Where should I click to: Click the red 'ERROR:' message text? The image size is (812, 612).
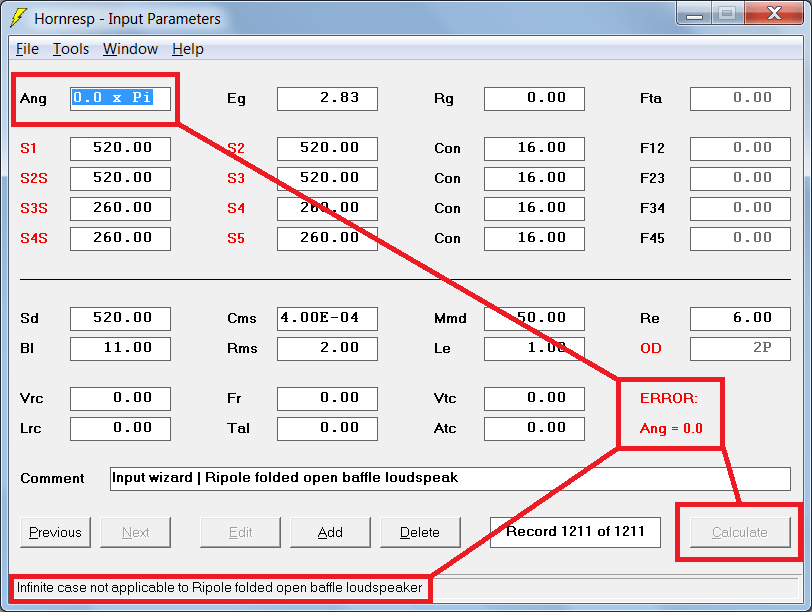(x=669, y=398)
